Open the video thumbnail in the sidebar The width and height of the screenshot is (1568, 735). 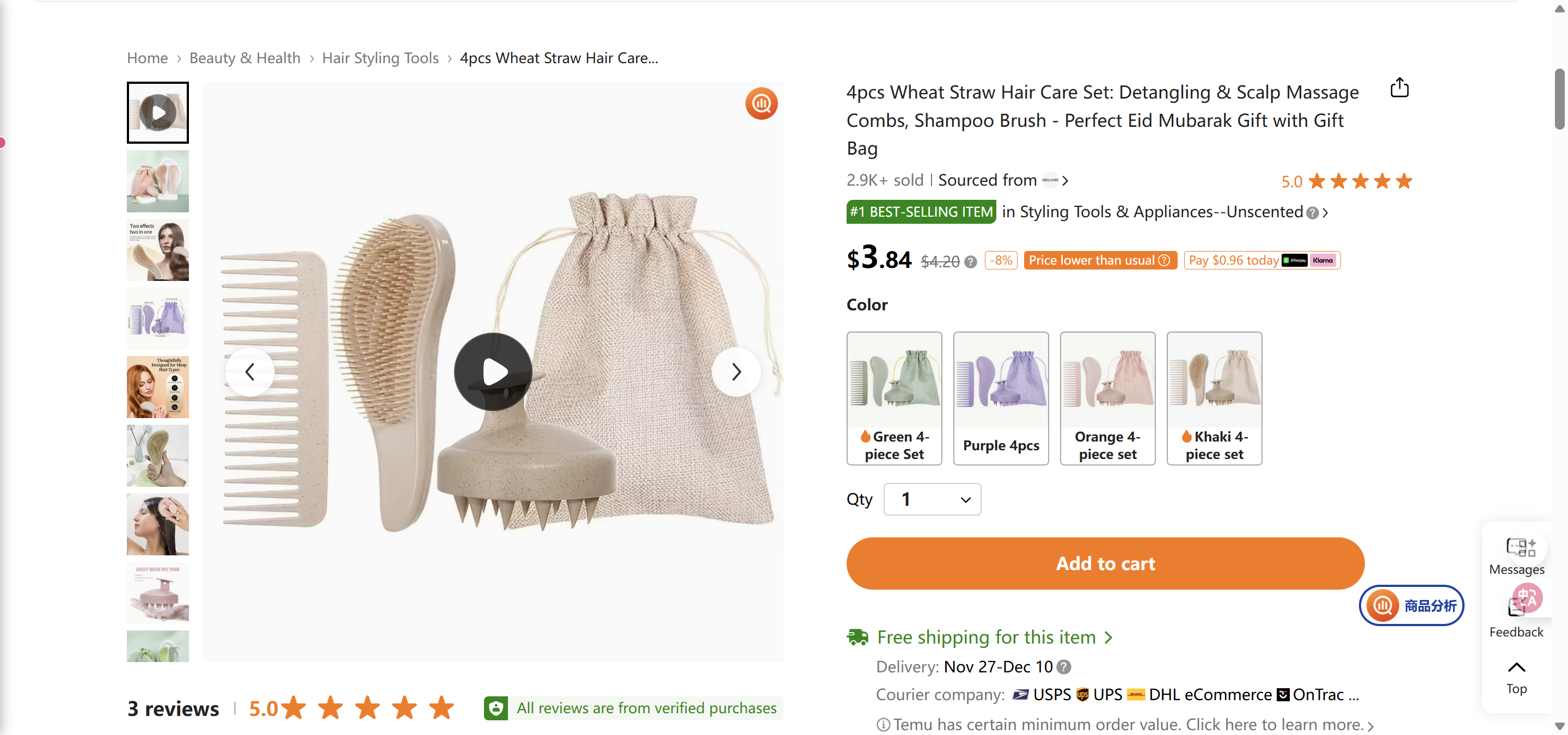[157, 112]
